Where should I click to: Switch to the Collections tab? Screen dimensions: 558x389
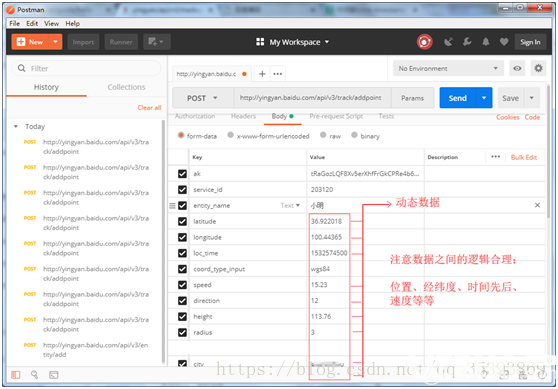pyautogui.click(x=126, y=87)
